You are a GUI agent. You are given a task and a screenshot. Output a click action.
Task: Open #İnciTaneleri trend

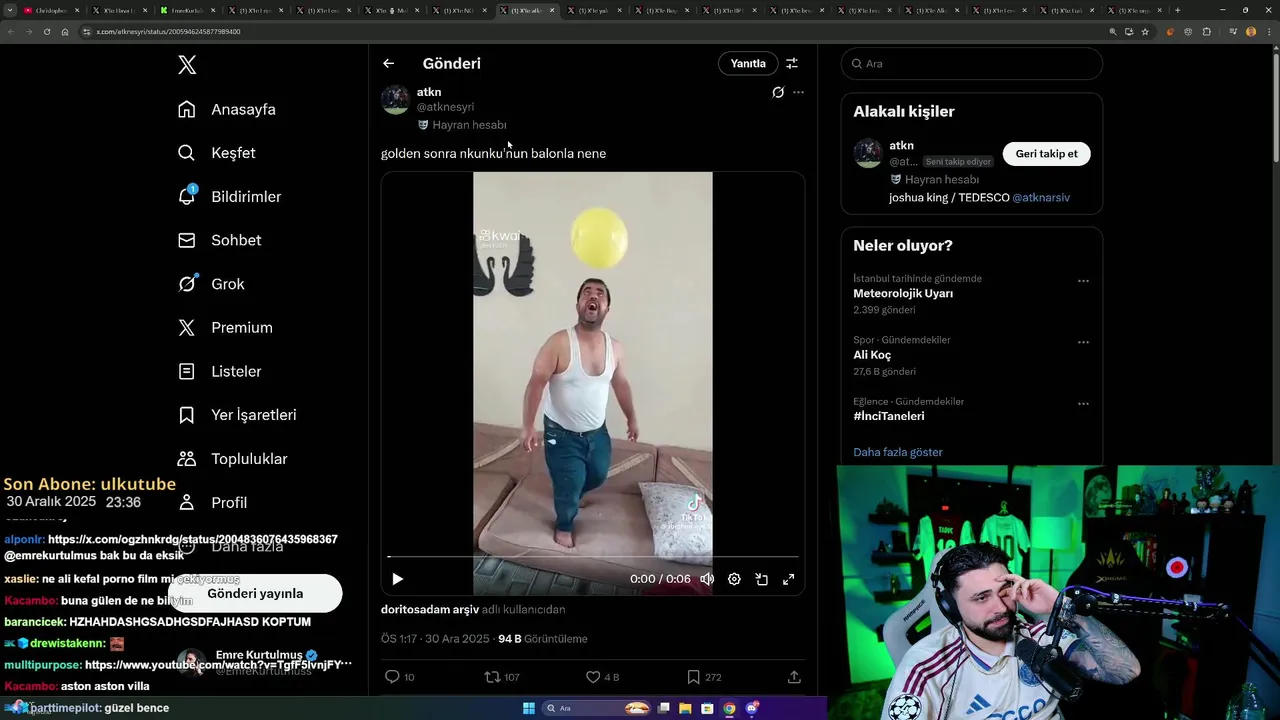[x=889, y=416]
